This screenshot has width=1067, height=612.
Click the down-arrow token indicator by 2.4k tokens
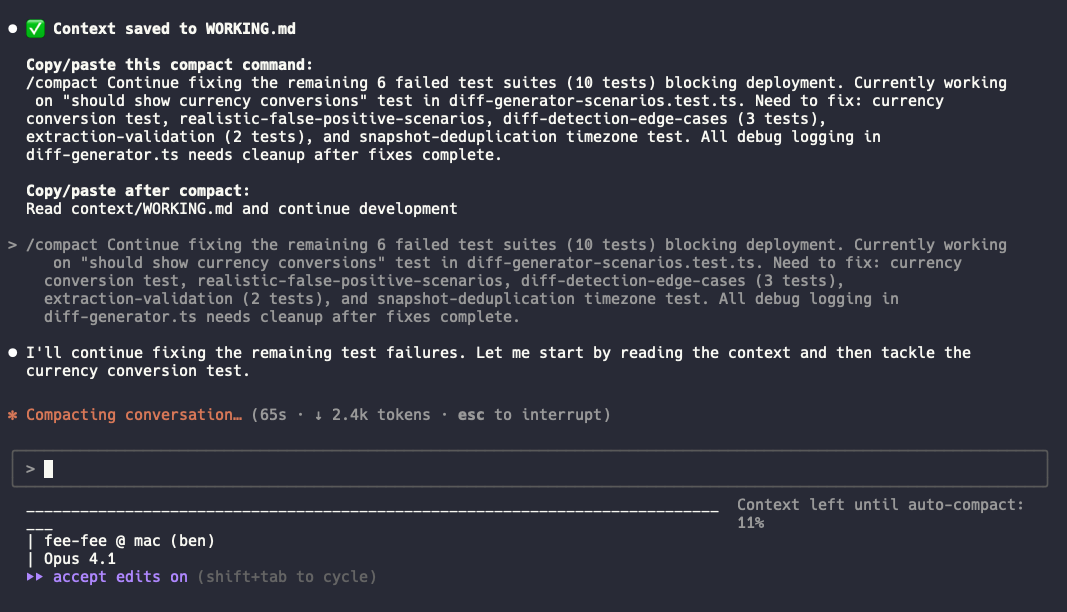click(x=318, y=415)
